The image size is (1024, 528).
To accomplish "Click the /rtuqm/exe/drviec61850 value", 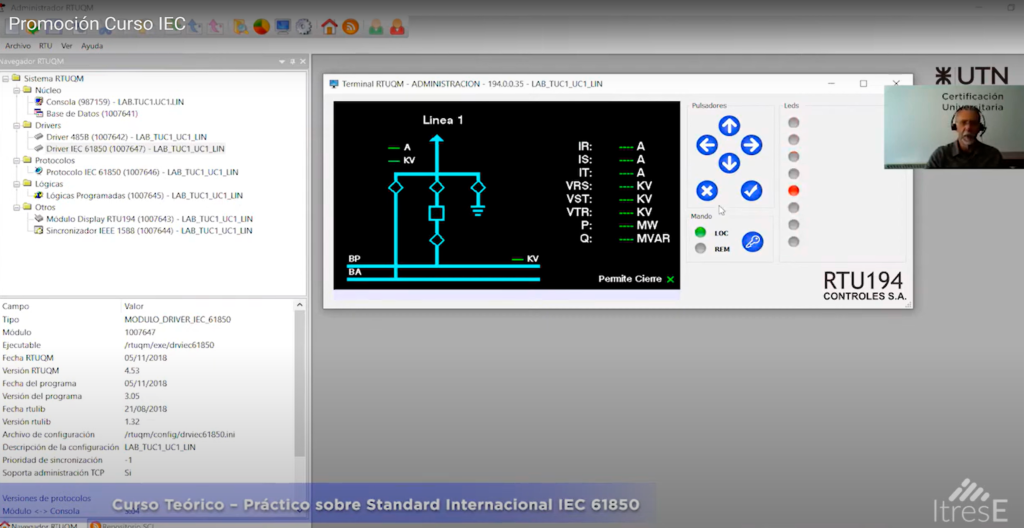I will coord(169,345).
